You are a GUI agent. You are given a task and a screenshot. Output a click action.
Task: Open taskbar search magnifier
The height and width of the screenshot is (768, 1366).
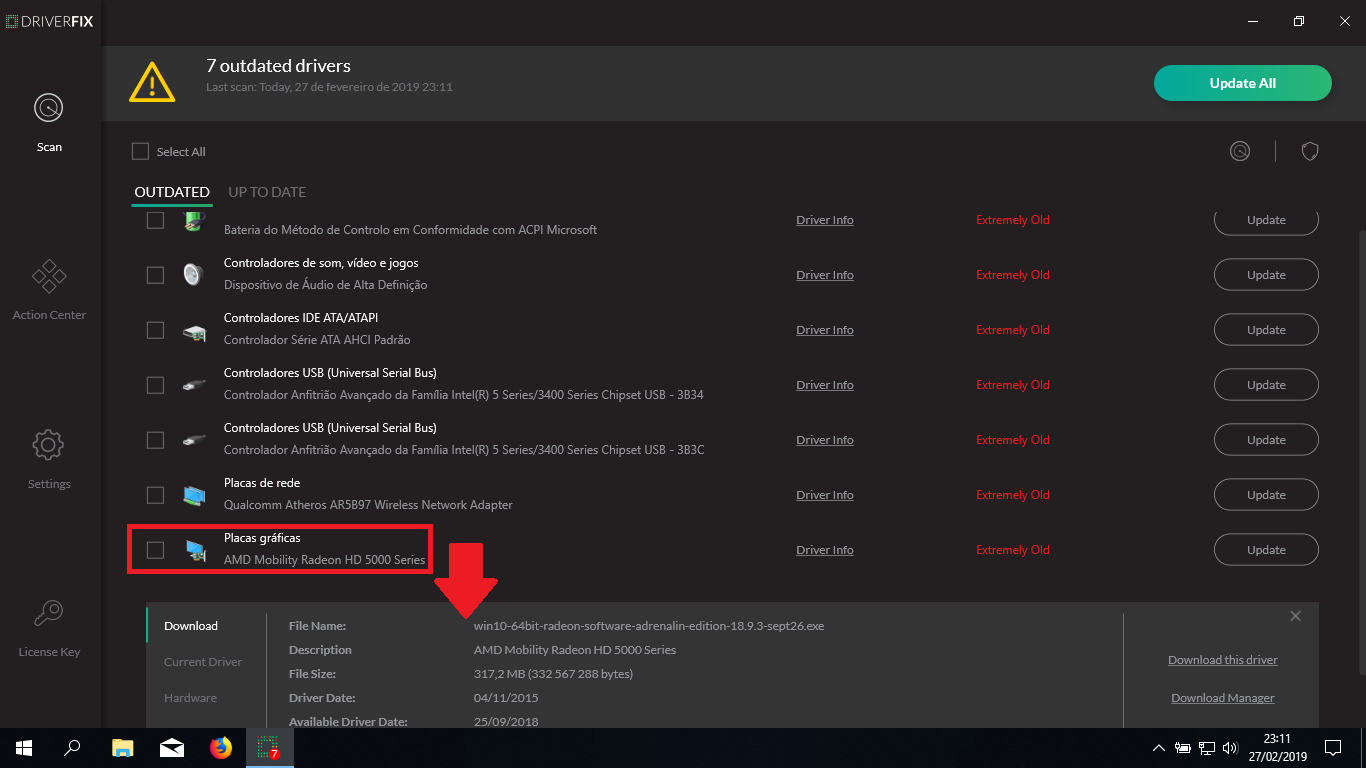point(72,747)
